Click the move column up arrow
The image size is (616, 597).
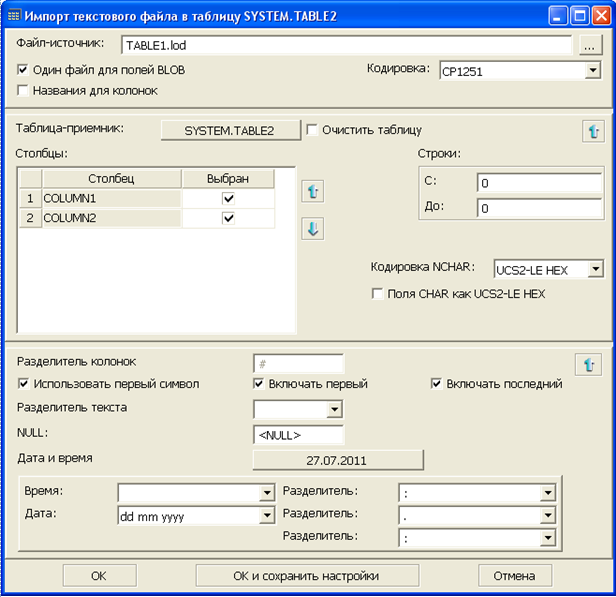(x=313, y=190)
